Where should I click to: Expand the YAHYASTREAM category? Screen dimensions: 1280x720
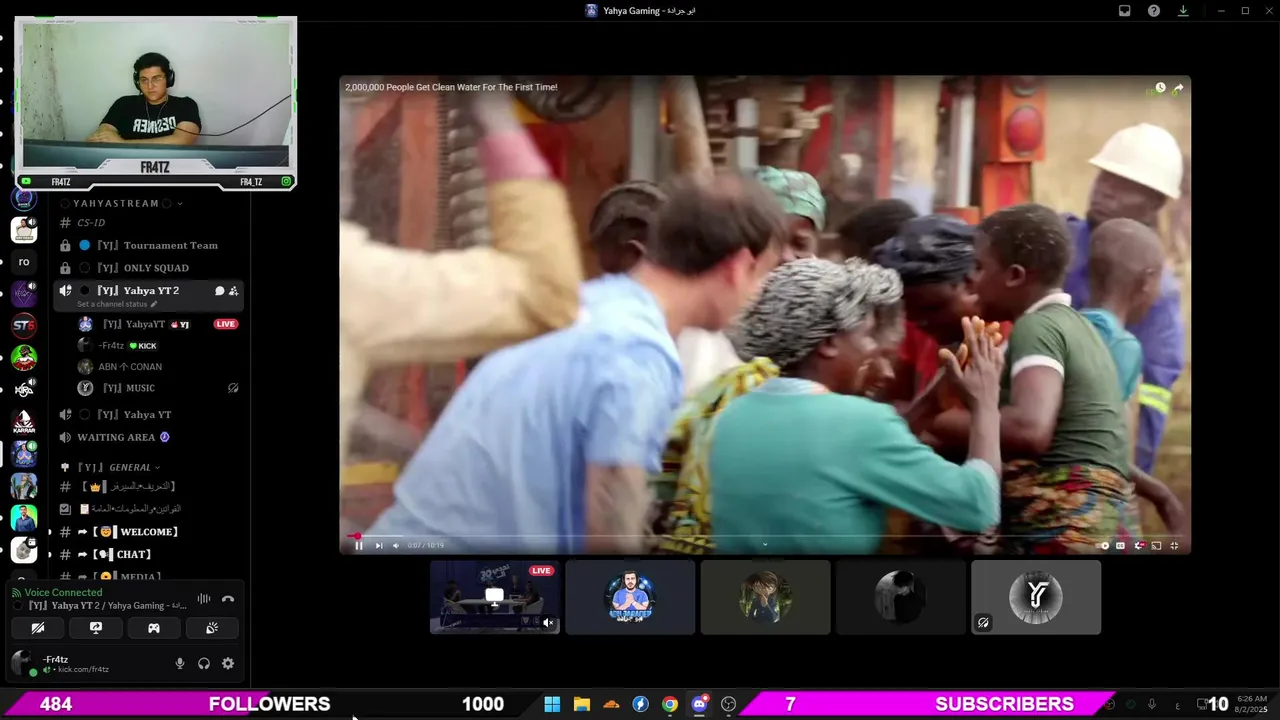[121, 203]
